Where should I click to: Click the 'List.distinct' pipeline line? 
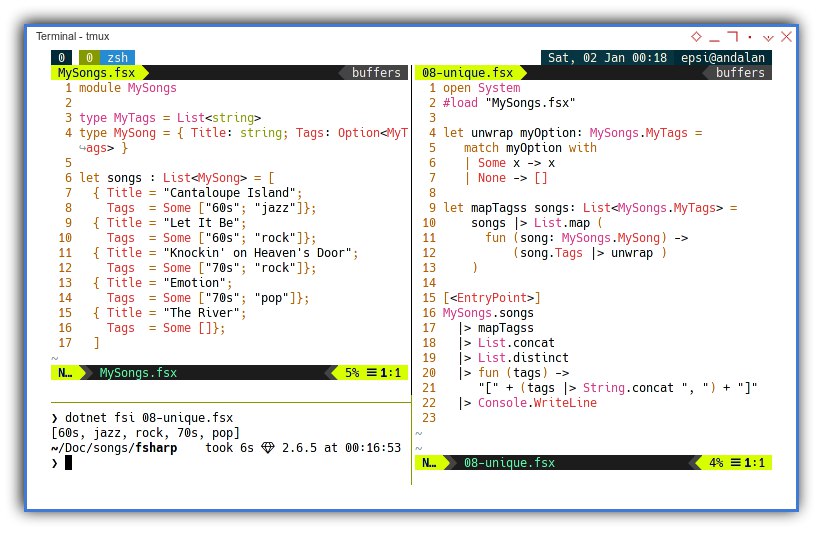pos(513,358)
